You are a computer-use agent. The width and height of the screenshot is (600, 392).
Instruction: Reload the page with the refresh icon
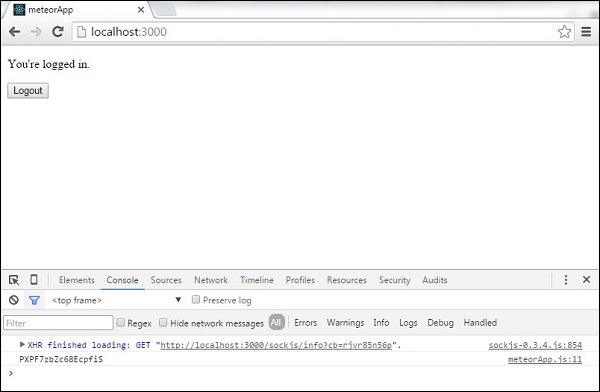tap(58, 31)
